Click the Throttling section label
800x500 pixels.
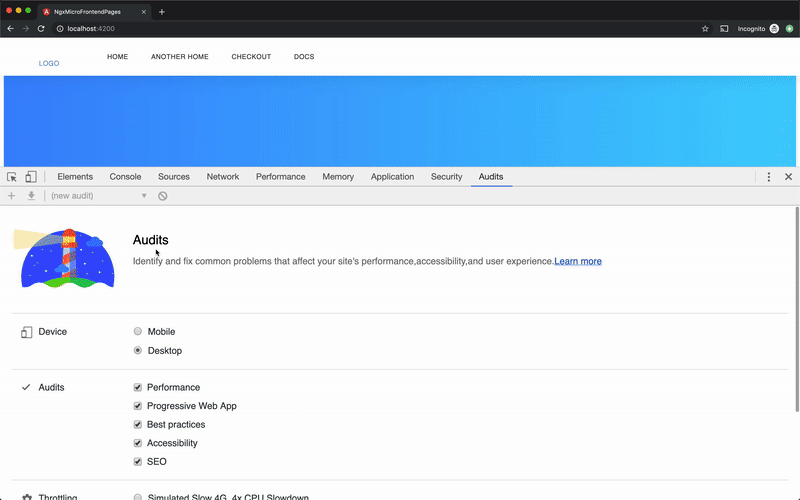[58, 497]
